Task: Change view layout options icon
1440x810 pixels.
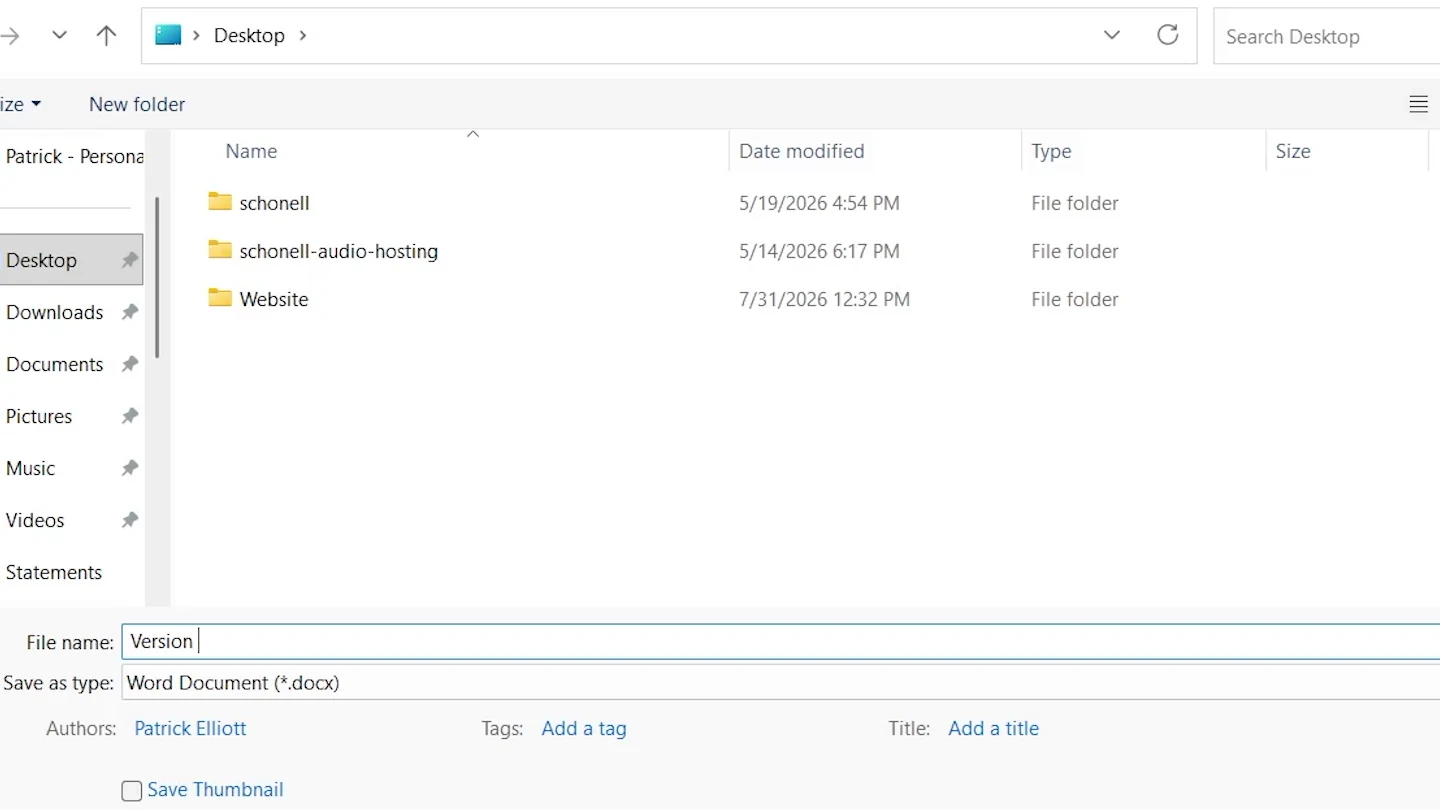Action: 1418,104
